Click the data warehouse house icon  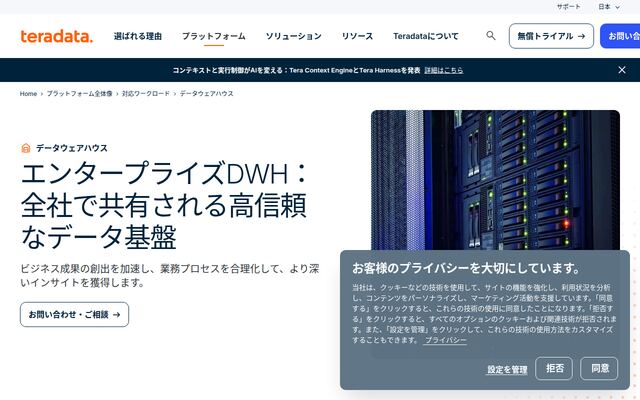pos(26,148)
